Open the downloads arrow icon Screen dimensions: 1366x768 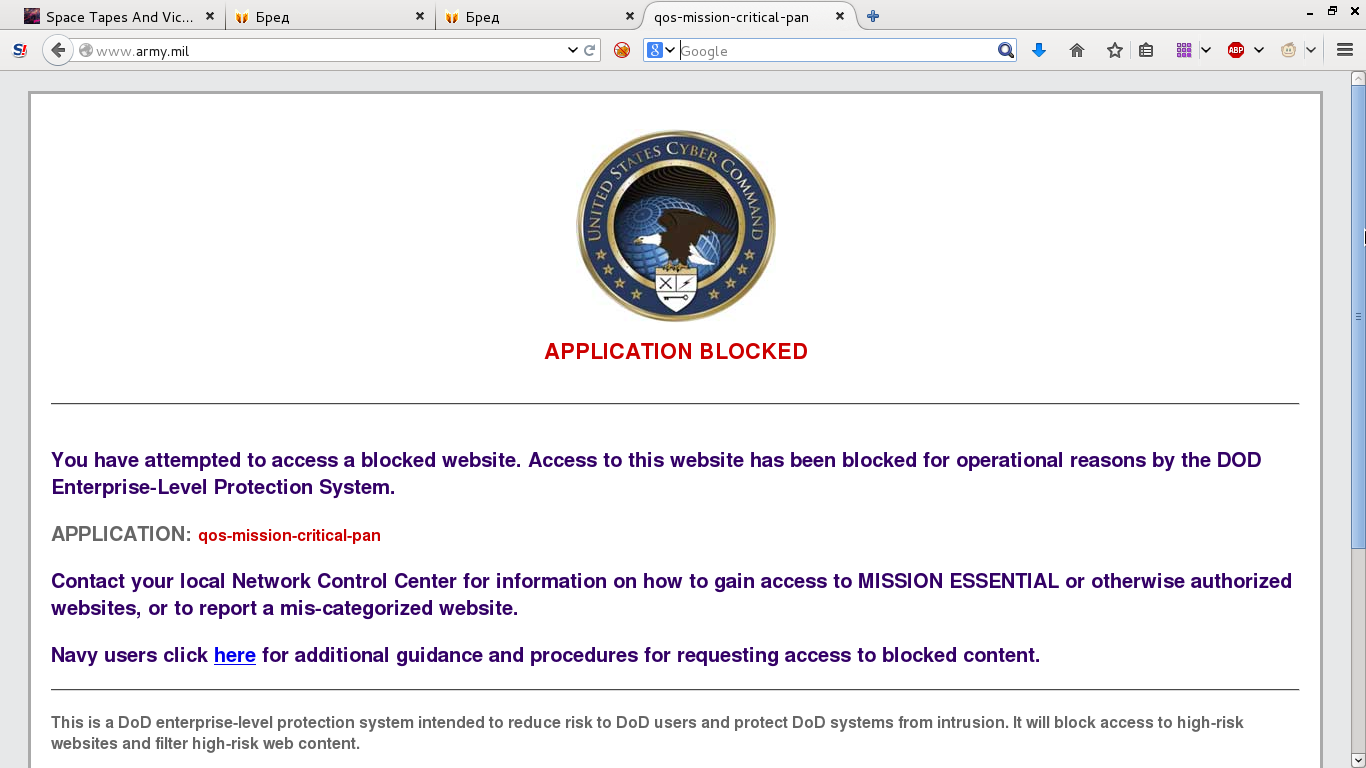pos(1039,50)
